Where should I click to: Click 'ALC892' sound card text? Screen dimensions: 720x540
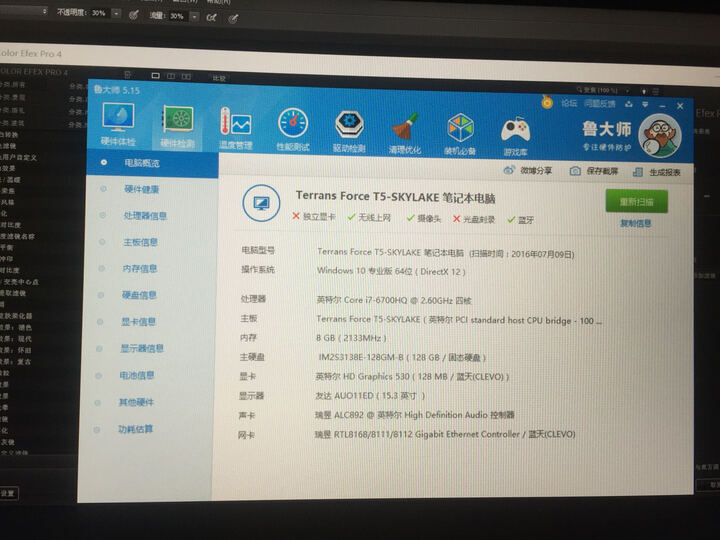pyautogui.click(x=349, y=415)
